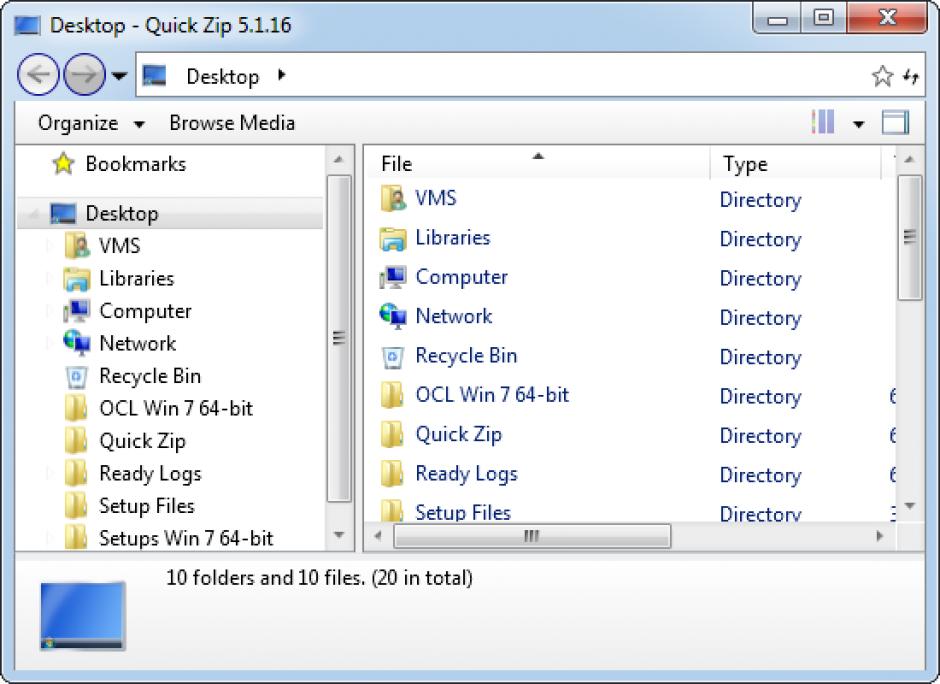The height and width of the screenshot is (684, 940).
Task: Click Quick Zip folder icon in file list
Action: pos(392,435)
